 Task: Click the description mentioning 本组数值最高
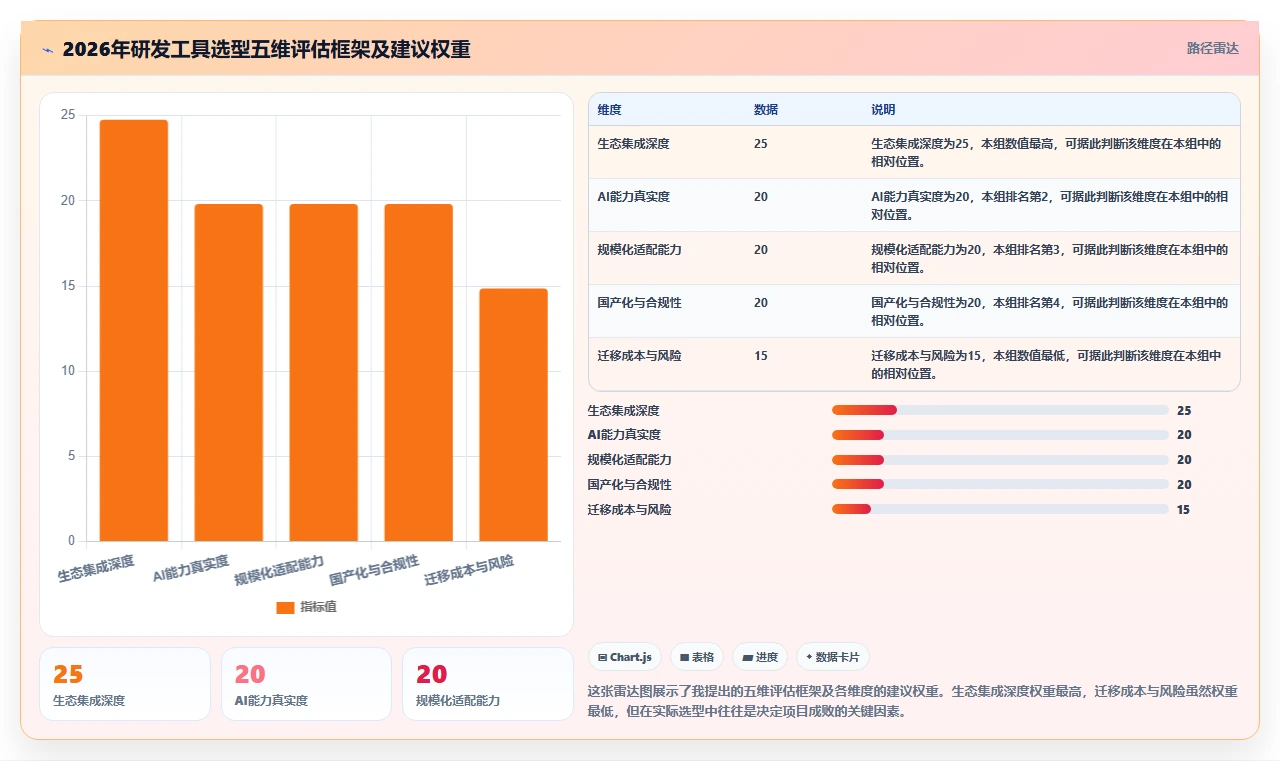click(x=1047, y=152)
